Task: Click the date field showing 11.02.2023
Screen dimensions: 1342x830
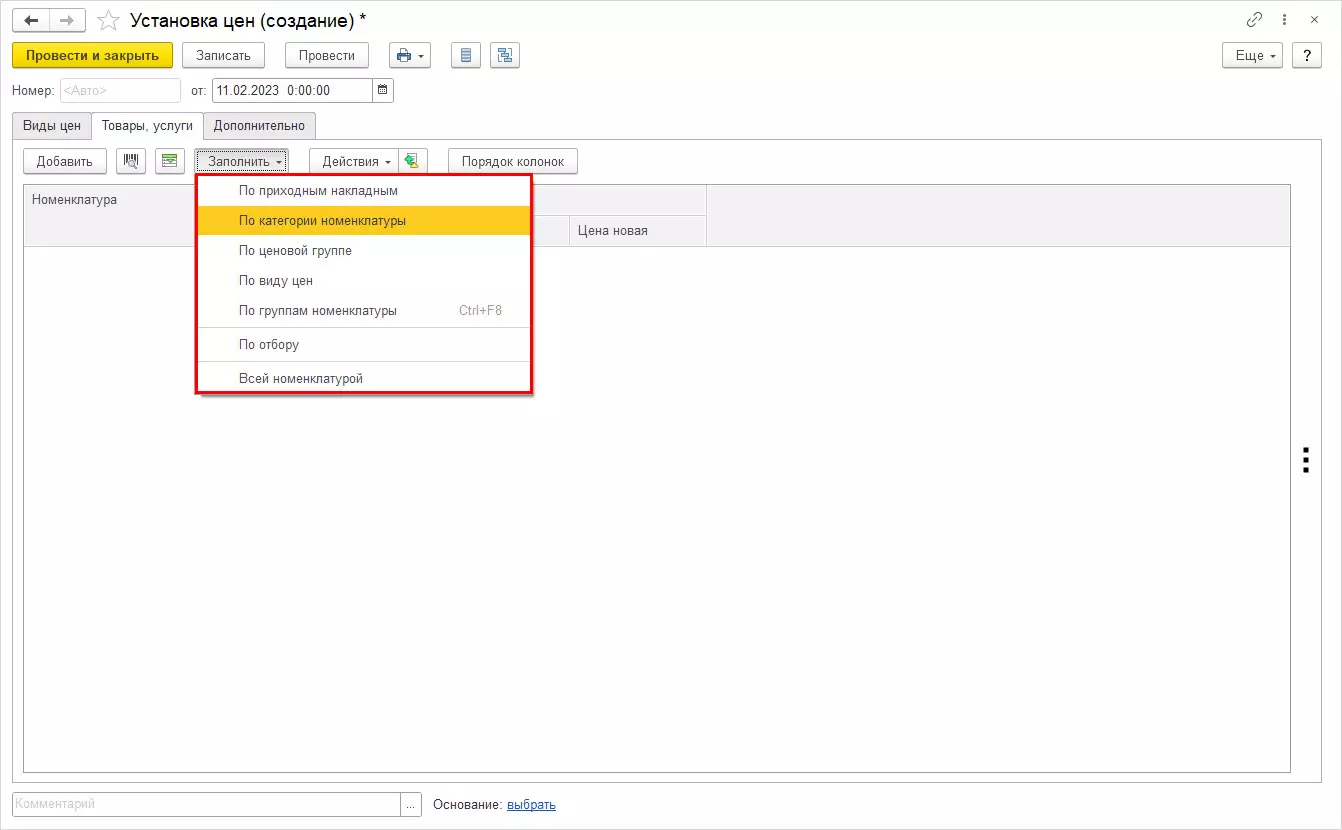Action: (x=292, y=90)
